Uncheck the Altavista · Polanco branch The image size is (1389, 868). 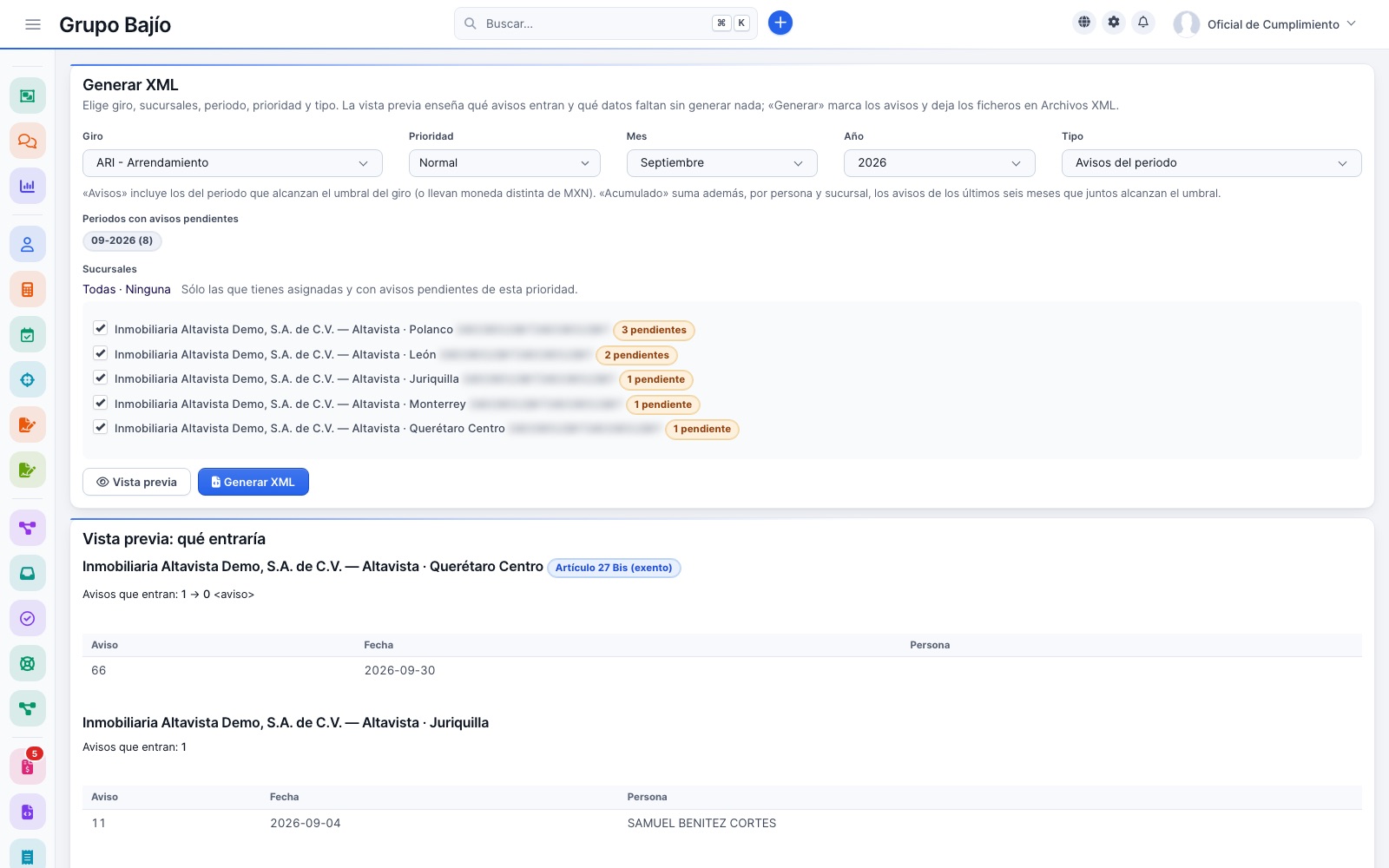(101, 329)
